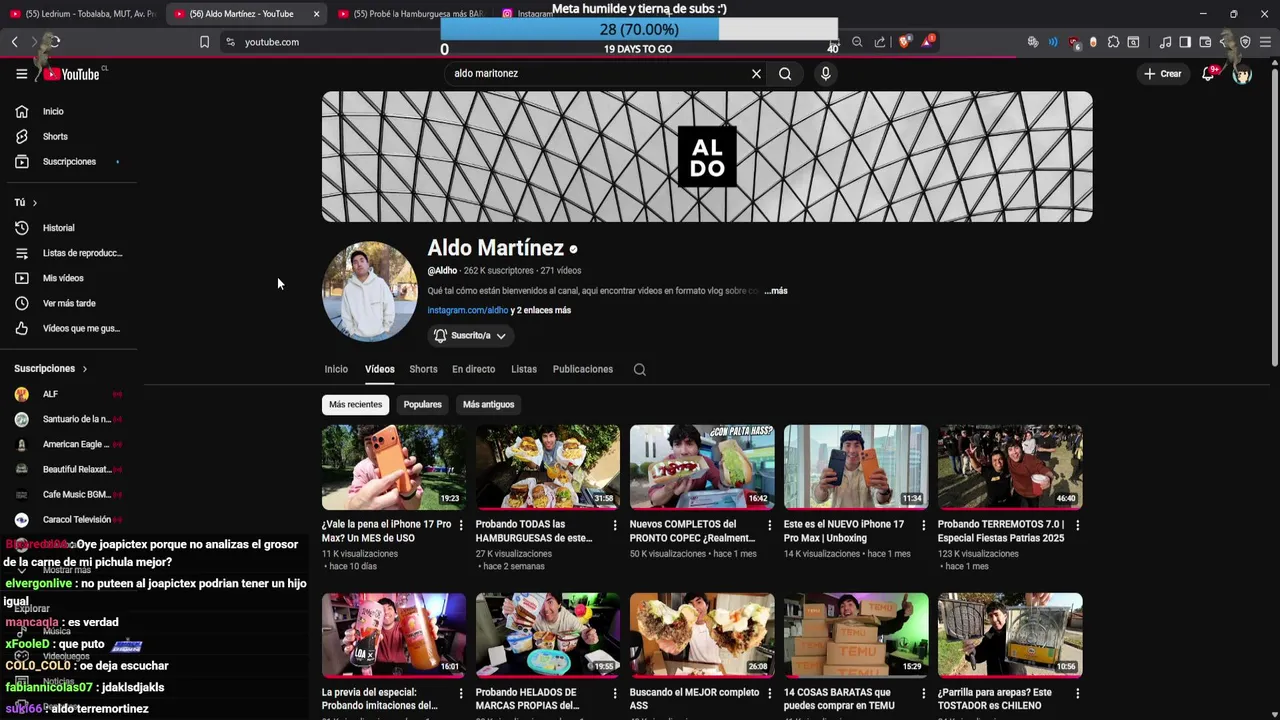
Task: Click the Crear button
Action: [1163, 74]
